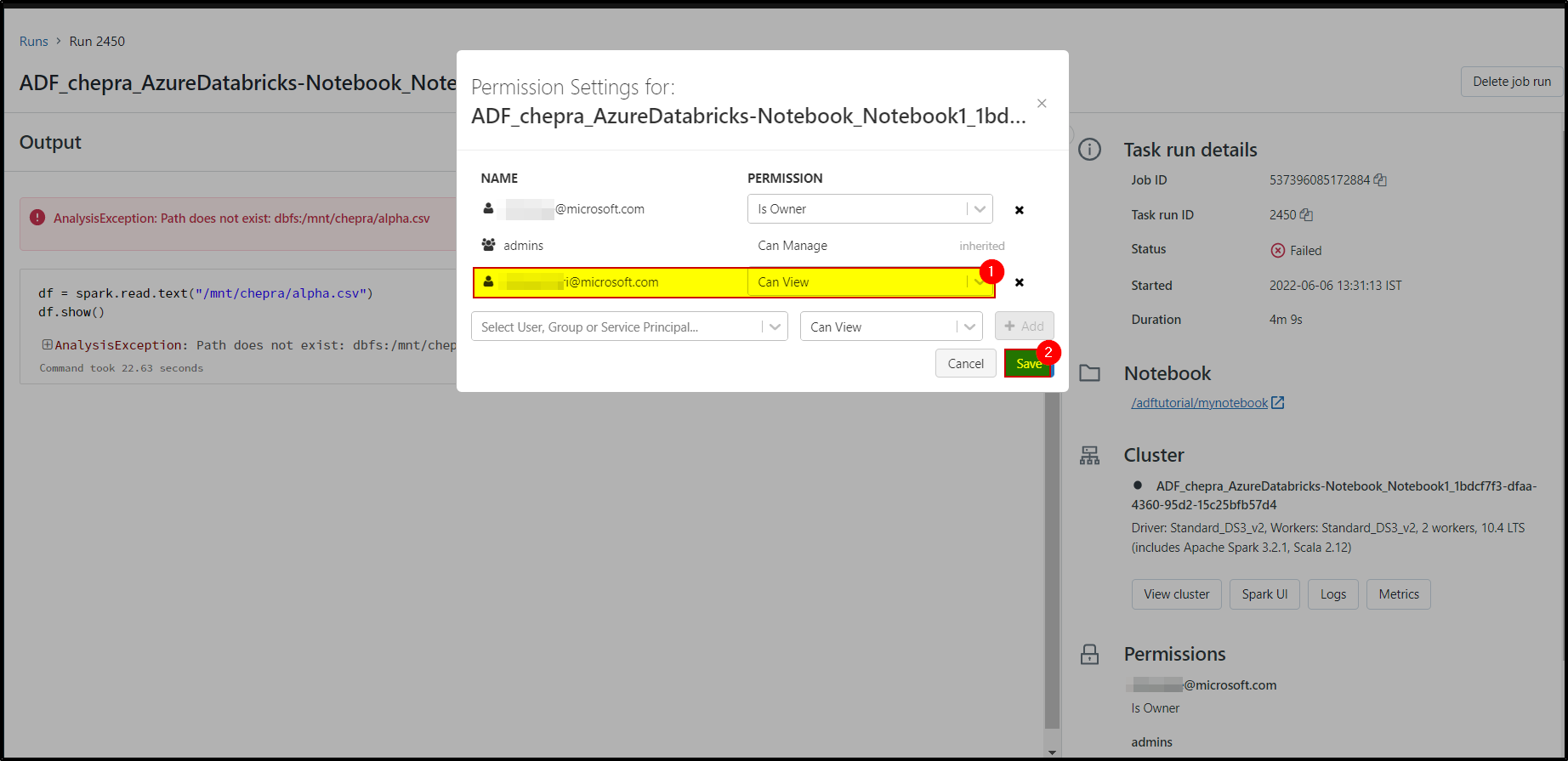Open the Spark UI button
Viewport: 1568px width, 761px height.
click(x=1264, y=594)
